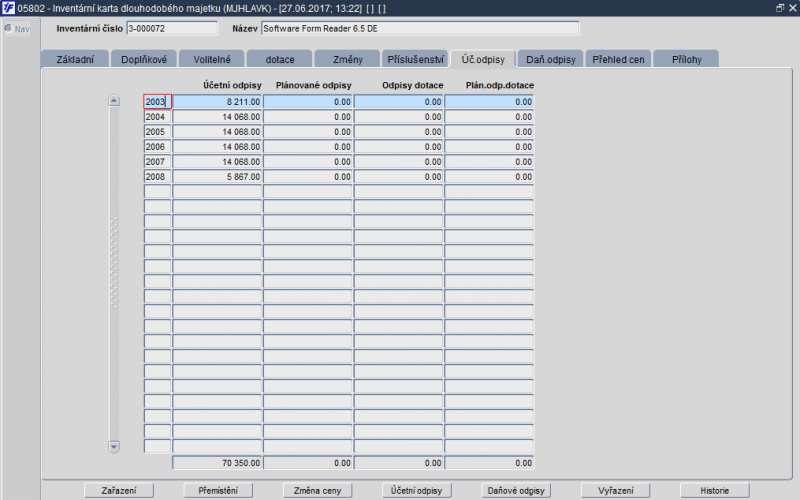This screenshot has height=500, width=800.
Task: Click Plán.odp.dotace cell in 2007 row
Action: click(489, 162)
